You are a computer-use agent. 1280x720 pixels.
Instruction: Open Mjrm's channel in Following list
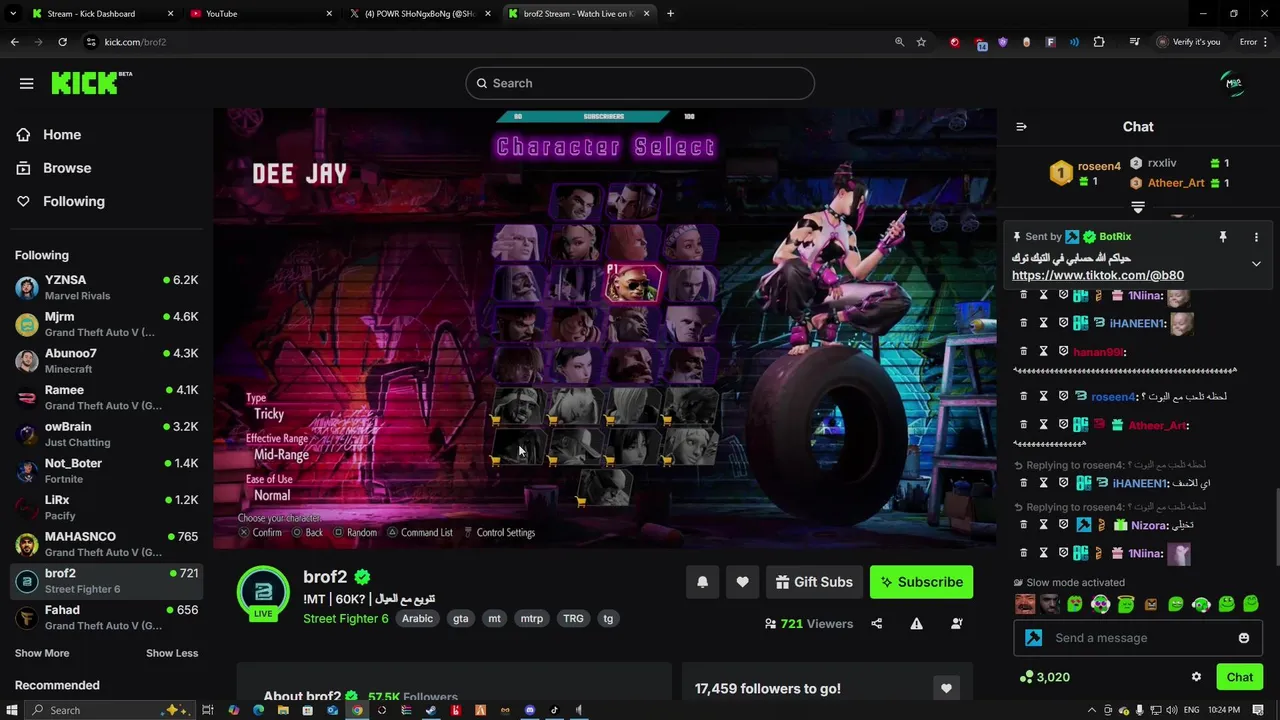106,324
